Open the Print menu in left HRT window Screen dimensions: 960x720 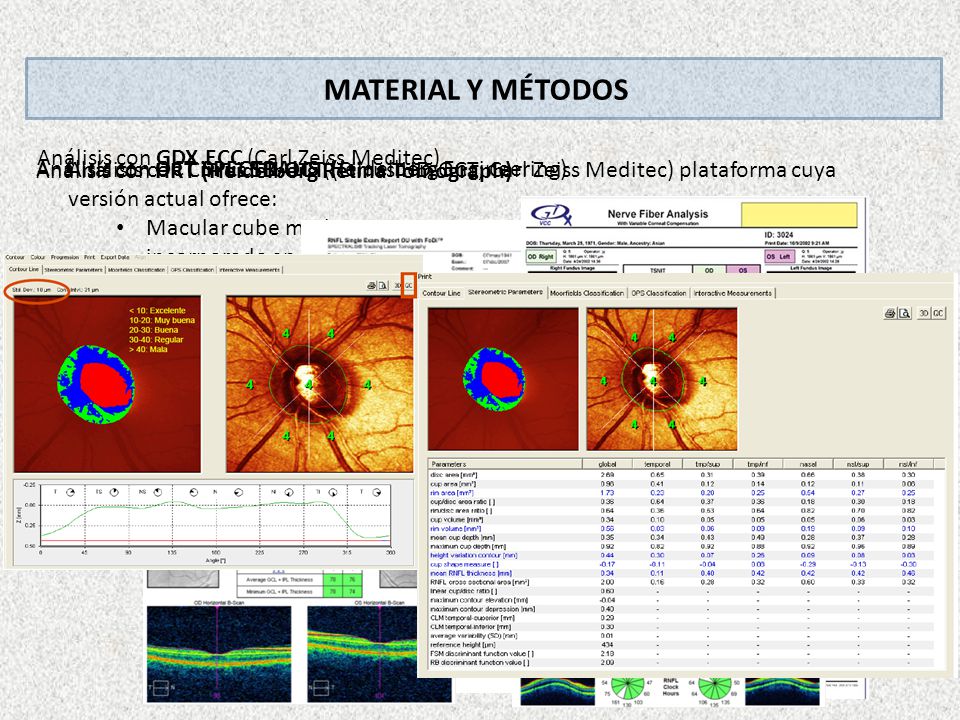point(89,257)
